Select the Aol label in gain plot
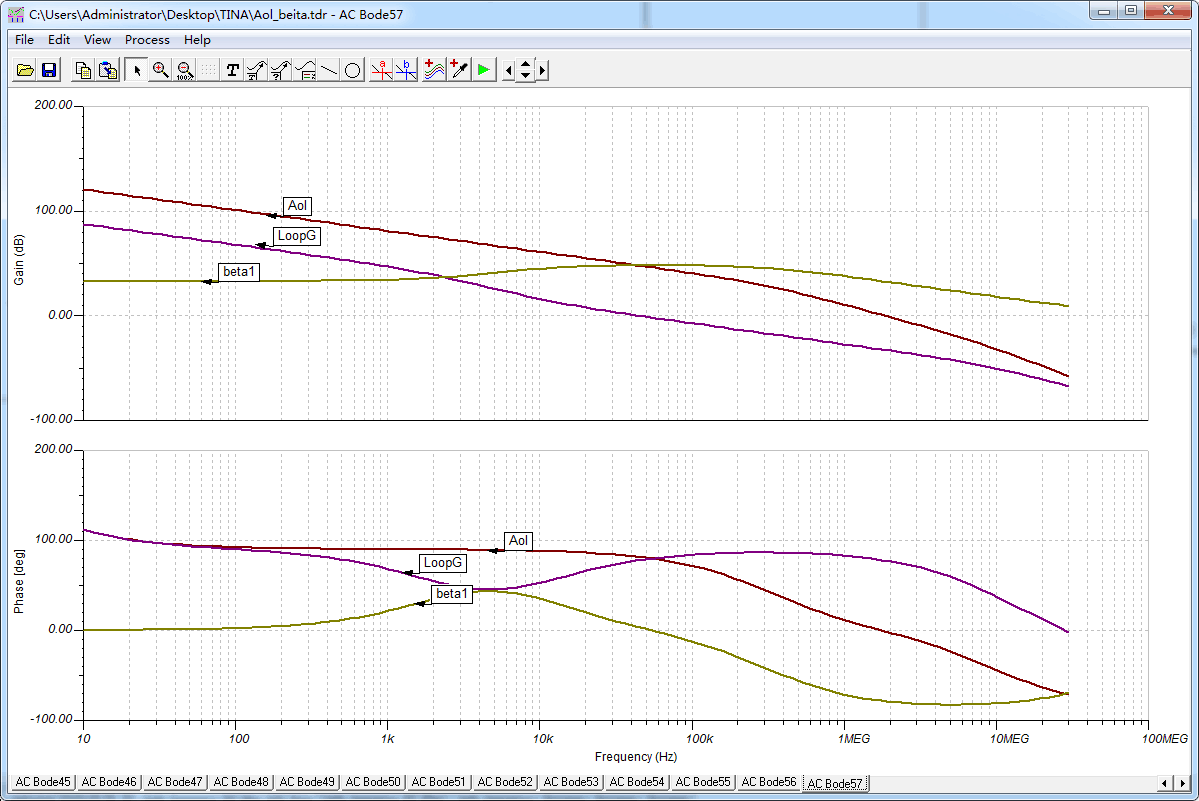 pos(297,206)
